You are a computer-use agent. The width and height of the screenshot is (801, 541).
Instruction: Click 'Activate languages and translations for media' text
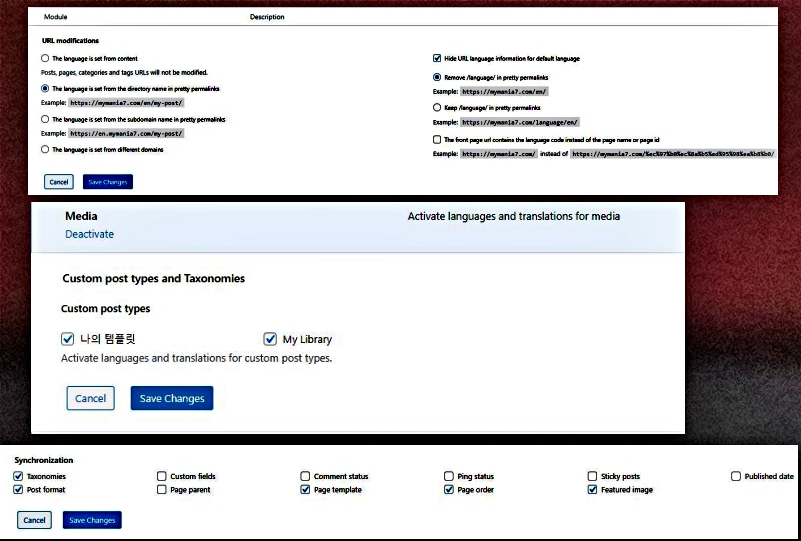click(x=513, y=216)
